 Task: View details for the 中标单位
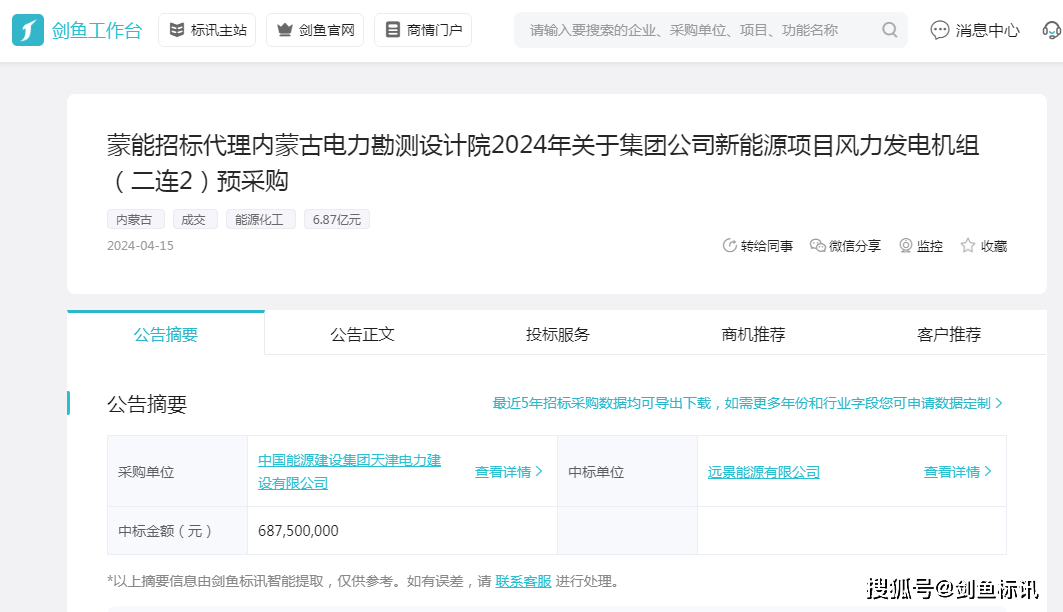click(x=957, y=472)
